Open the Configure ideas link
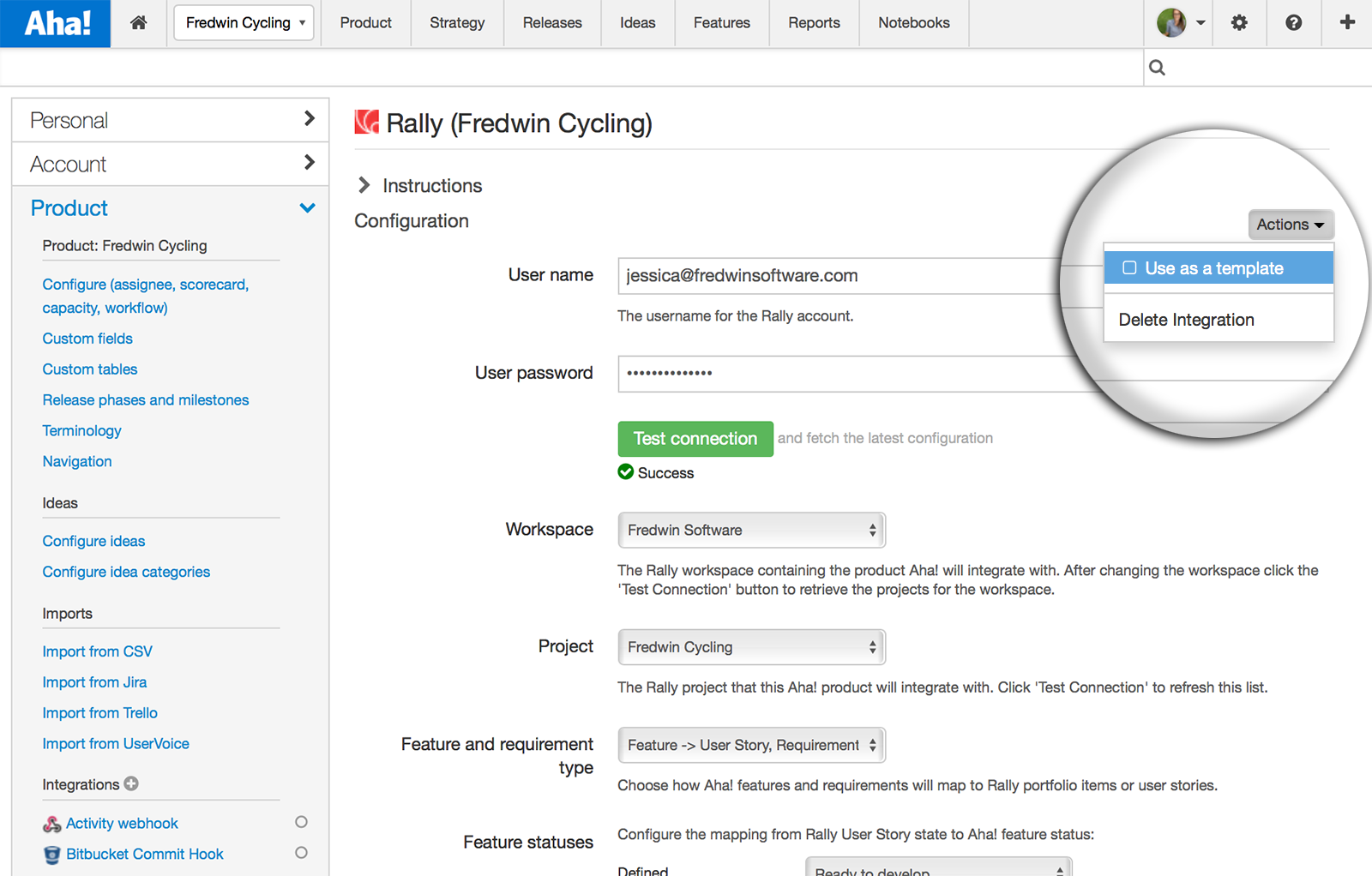1372x876 pixels. tap(94, 541)
